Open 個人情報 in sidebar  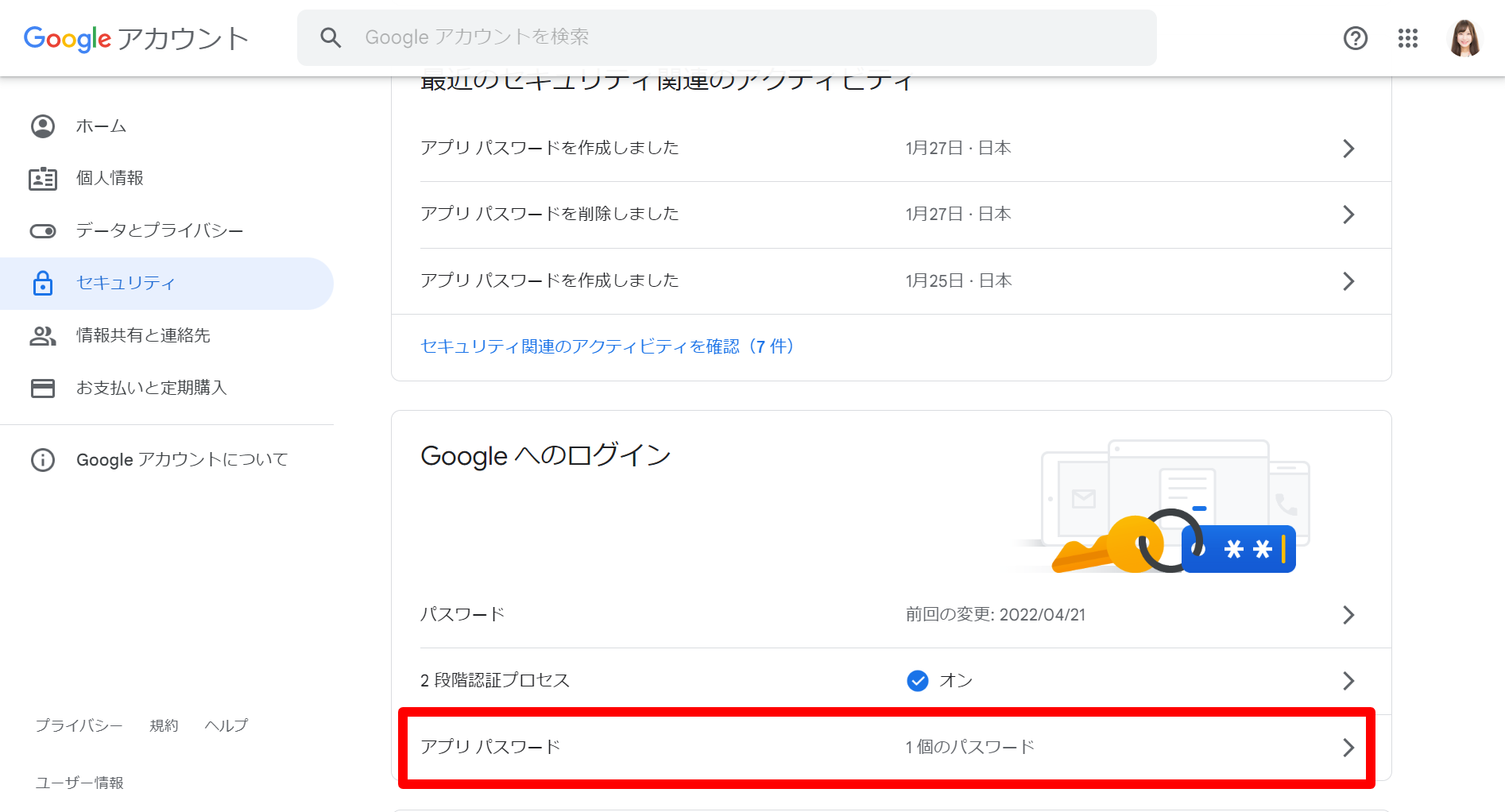coord(167,178)
